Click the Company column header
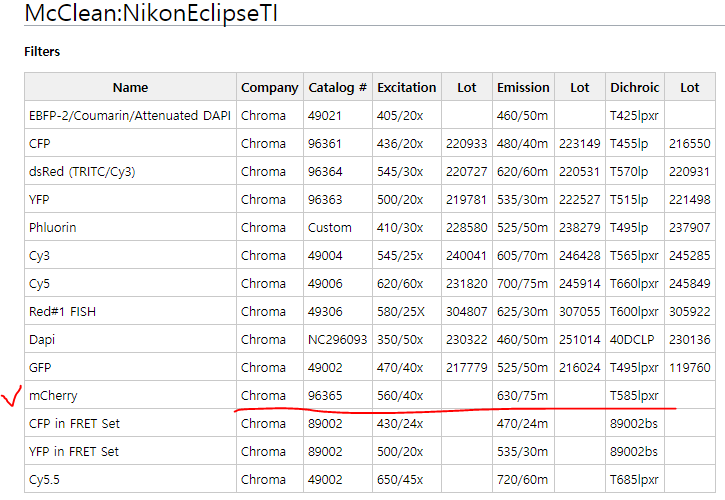 [270, 87]
